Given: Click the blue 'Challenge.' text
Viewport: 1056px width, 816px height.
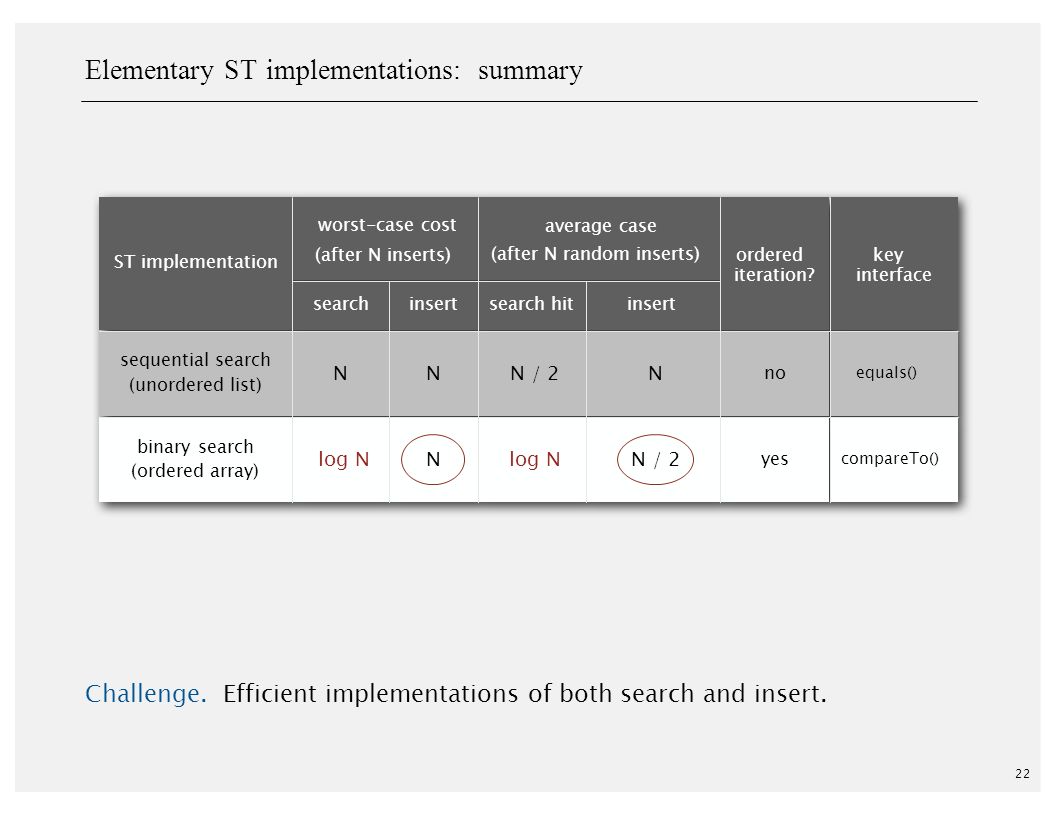Looking at the screenshot, I should click(146, 693).
